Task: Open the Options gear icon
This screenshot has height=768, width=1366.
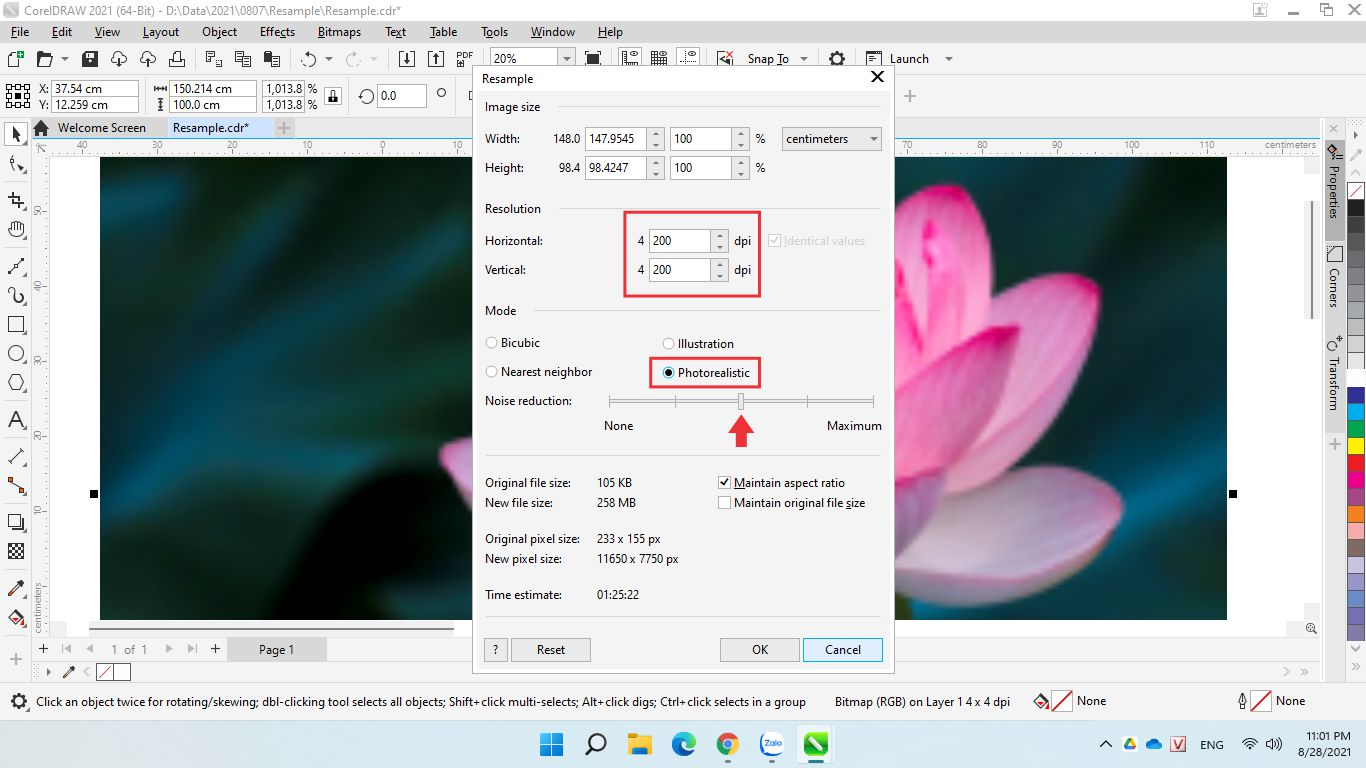Action: pyautogui.click(x=837, y=59)
